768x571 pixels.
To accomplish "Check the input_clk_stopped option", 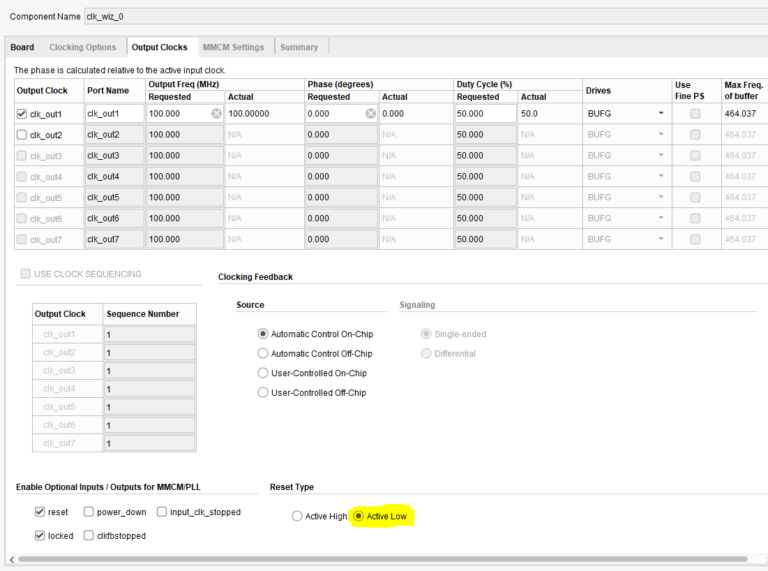I will pyautogui.click(x=162, y=512).
